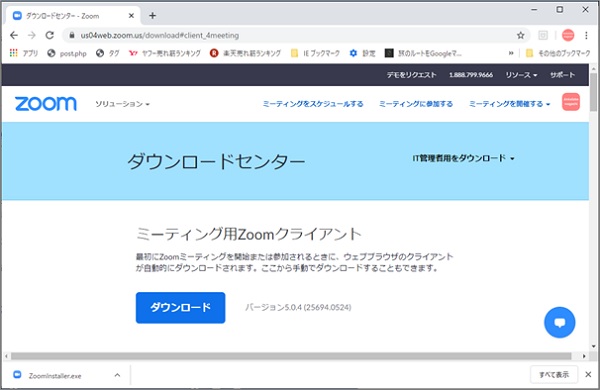Viewport: 600px width, 390px height.
Task: Open the タグ bookmark
Action: [108, 53]
